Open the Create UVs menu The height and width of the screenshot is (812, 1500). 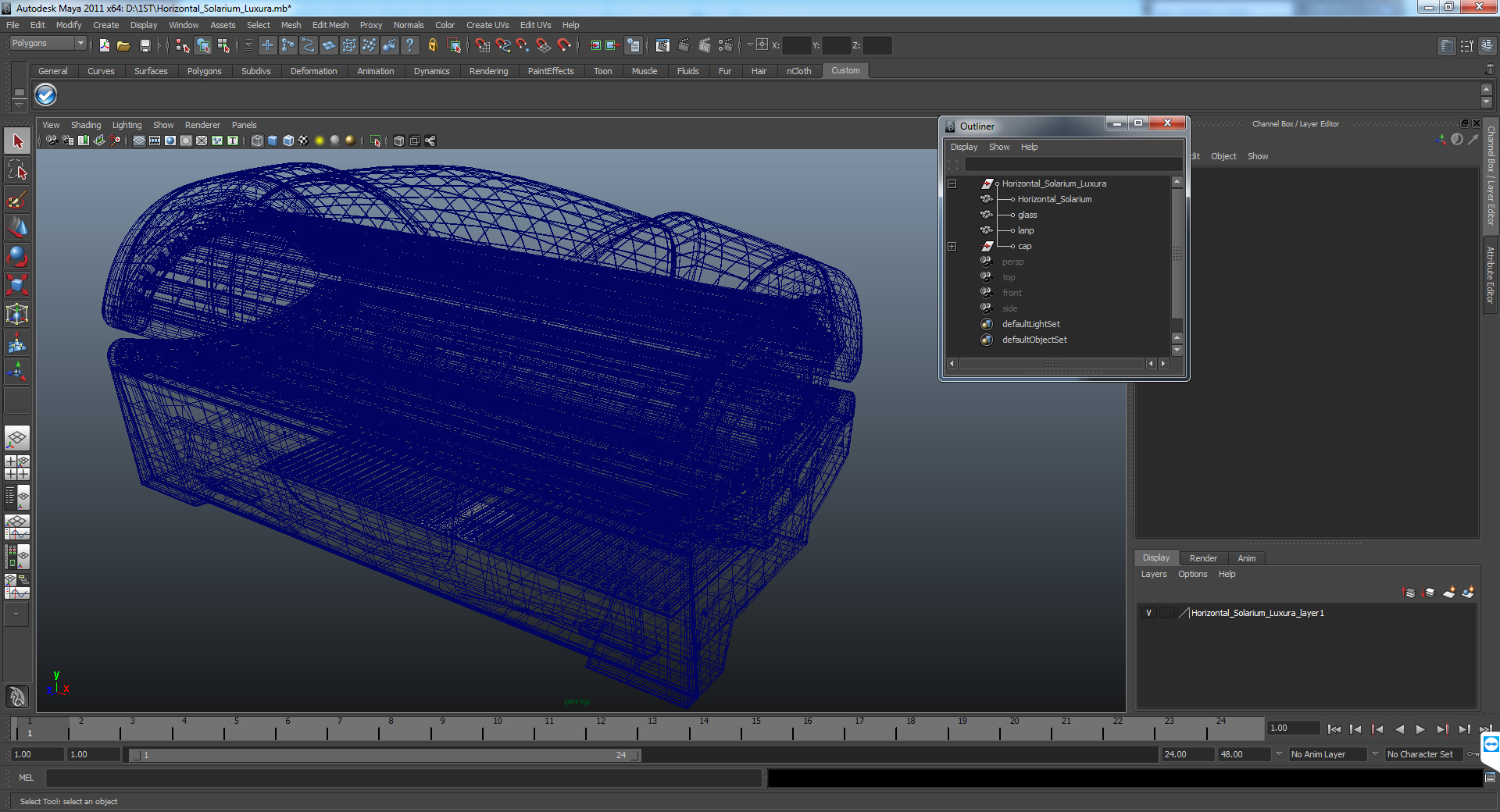(487, 25)
